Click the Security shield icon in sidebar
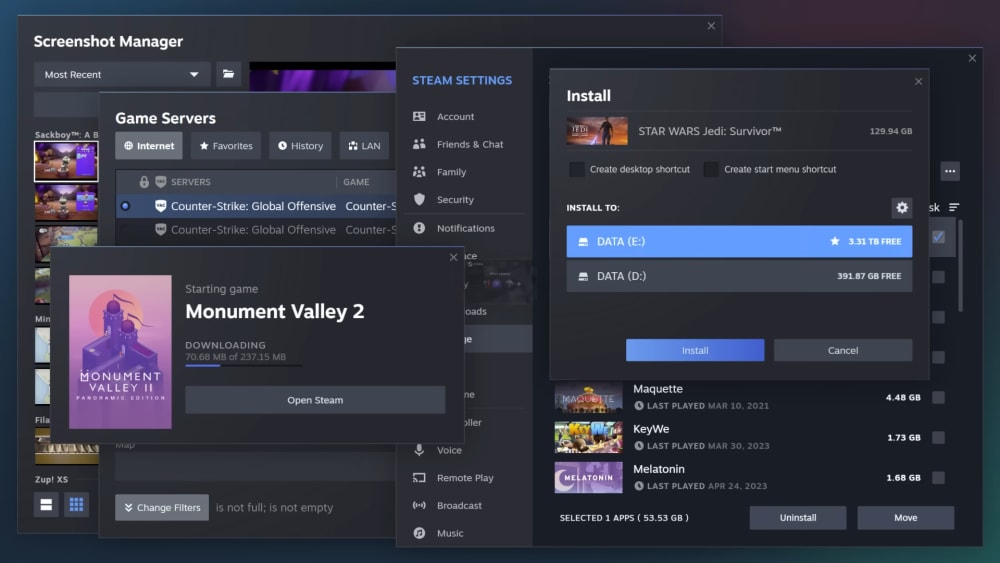Image resolution: width=1000 pixels, height=563 pixels. [419, 199]
